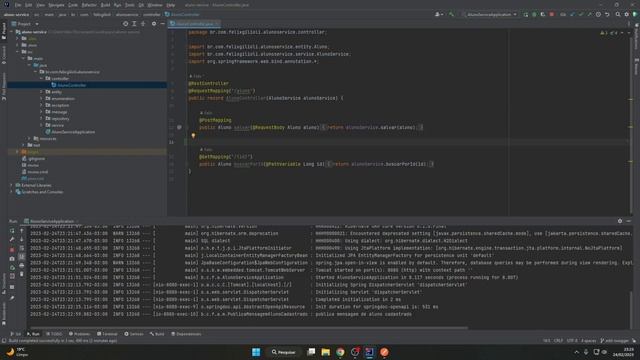Click the Expand All icon in the Project panel header
640x360 pixels.
[134, 24]
